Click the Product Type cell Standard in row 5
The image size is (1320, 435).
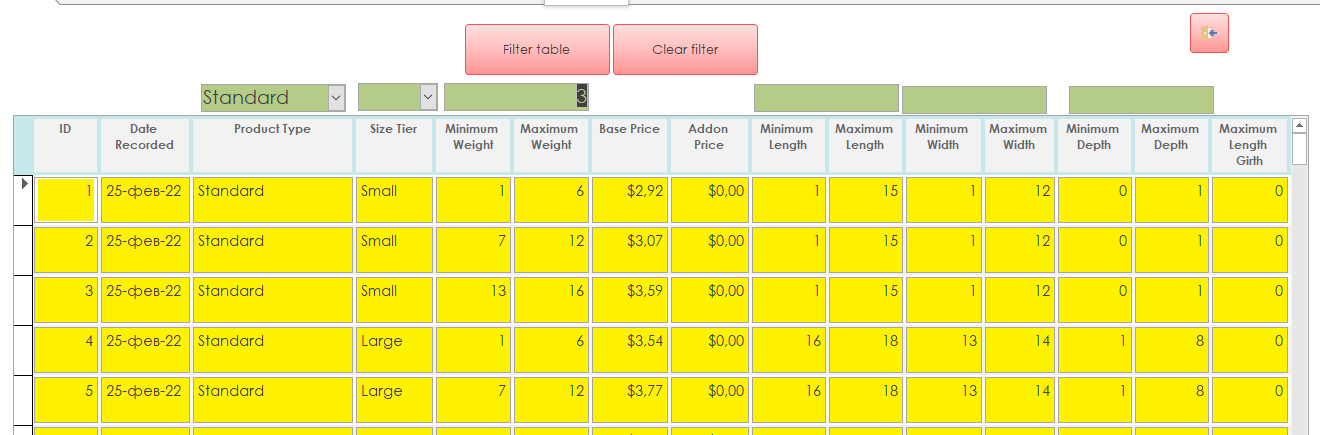(x=273, y=400)
